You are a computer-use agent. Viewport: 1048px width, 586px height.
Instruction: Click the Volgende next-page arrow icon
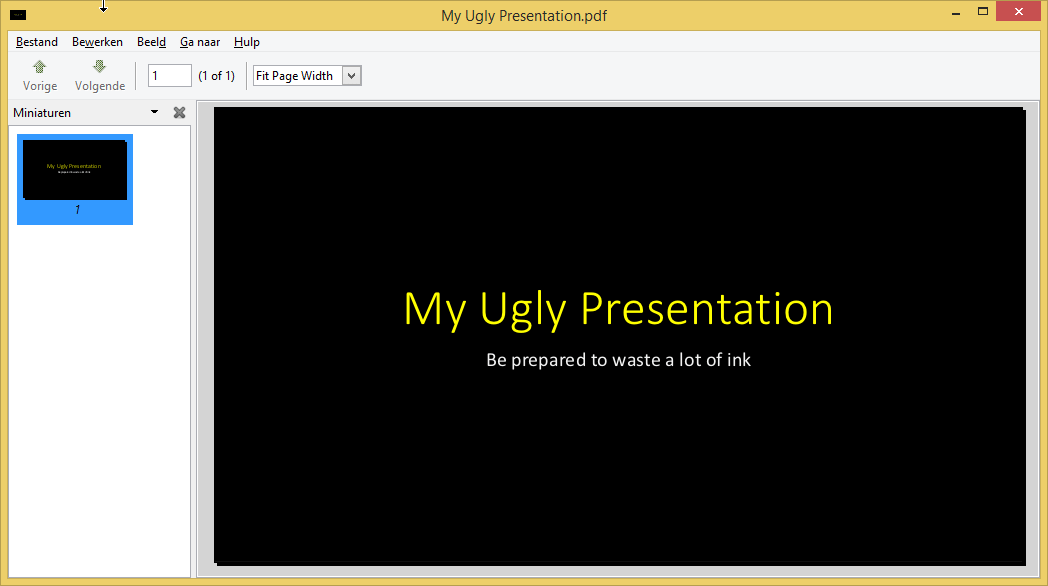click(98, 66)
